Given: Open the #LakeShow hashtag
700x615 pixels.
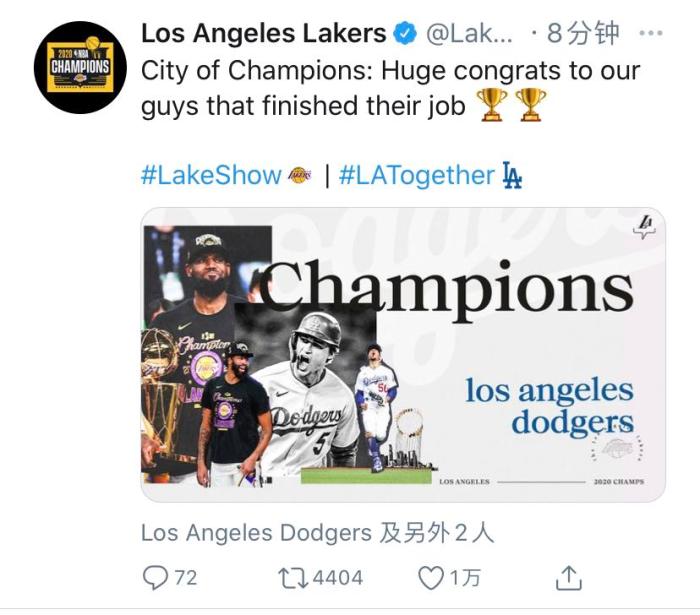Looking at the screenshot, I should [x=211, y=176].
